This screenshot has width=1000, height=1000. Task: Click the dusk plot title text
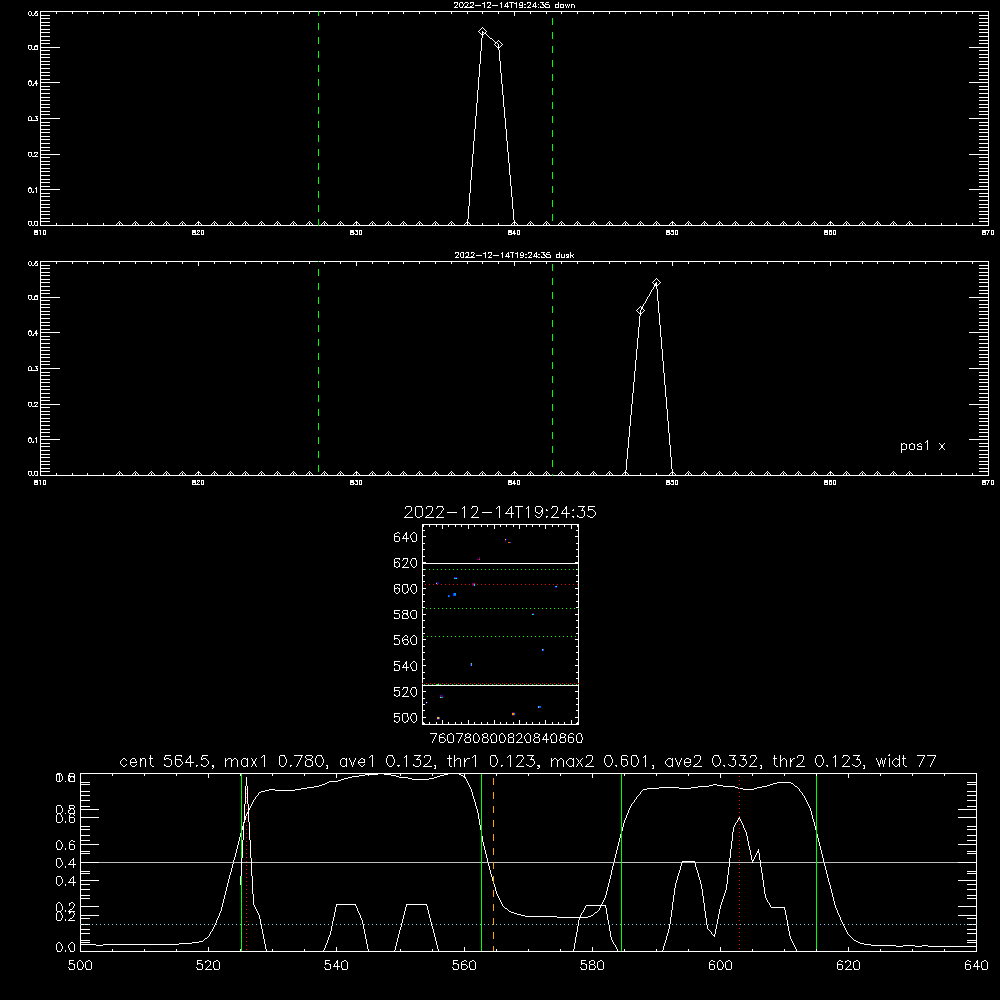[514, 255]
